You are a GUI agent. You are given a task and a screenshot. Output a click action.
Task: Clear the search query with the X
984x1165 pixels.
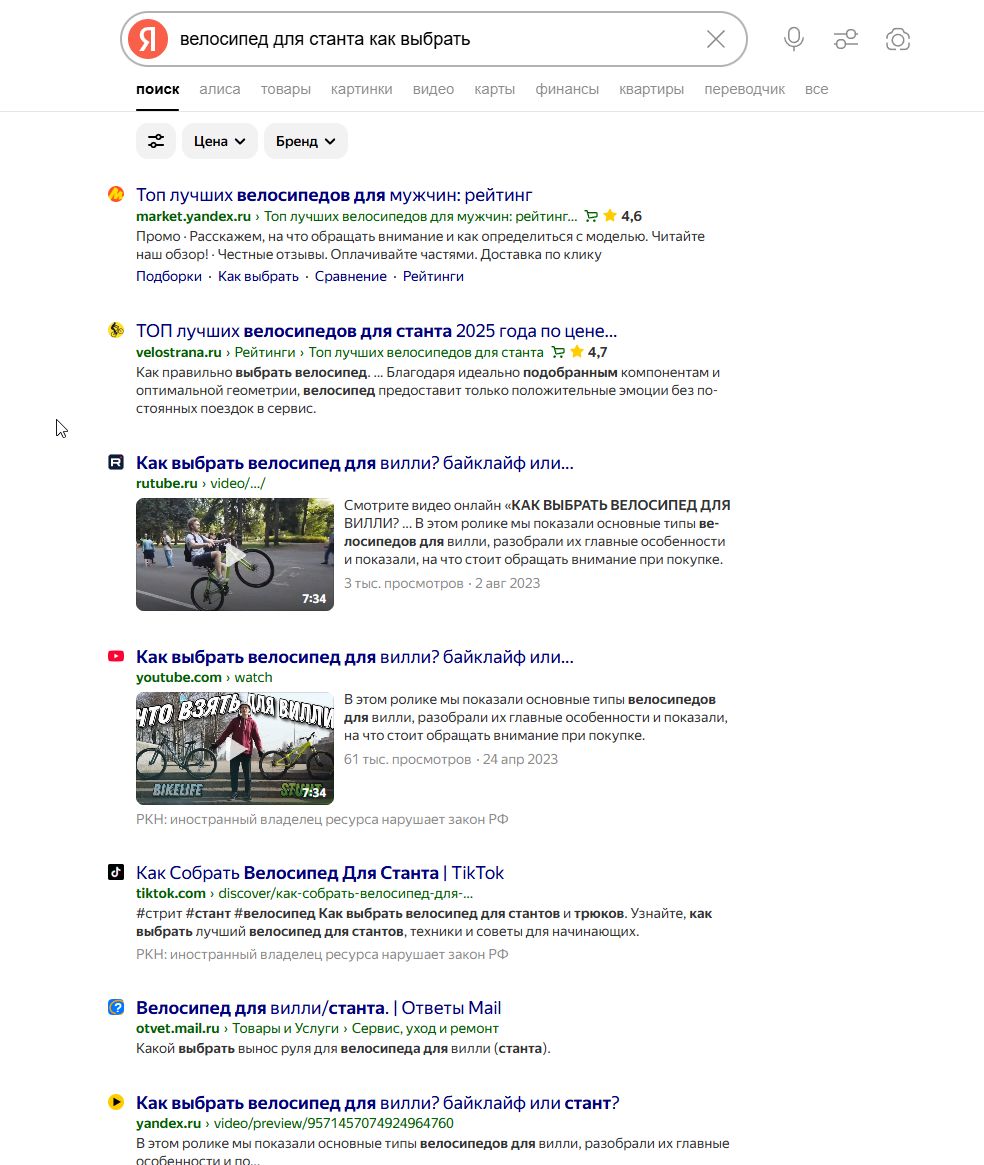[x=716, y=39]
